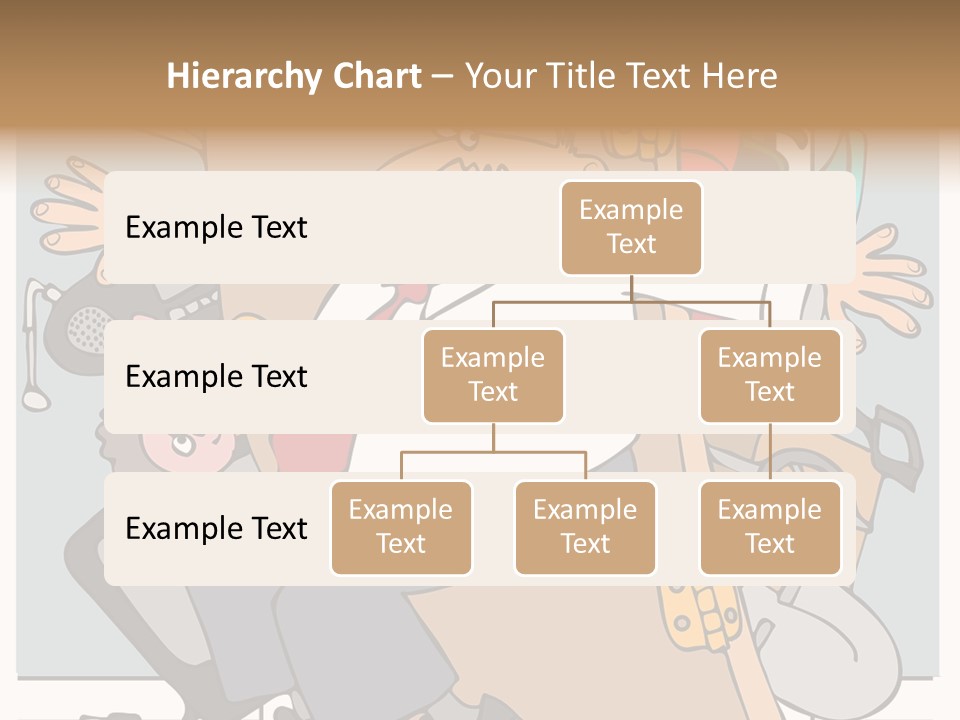Select the top-level Example Text hierarchy box
960x720 pixels.
[x=631, y=228]
